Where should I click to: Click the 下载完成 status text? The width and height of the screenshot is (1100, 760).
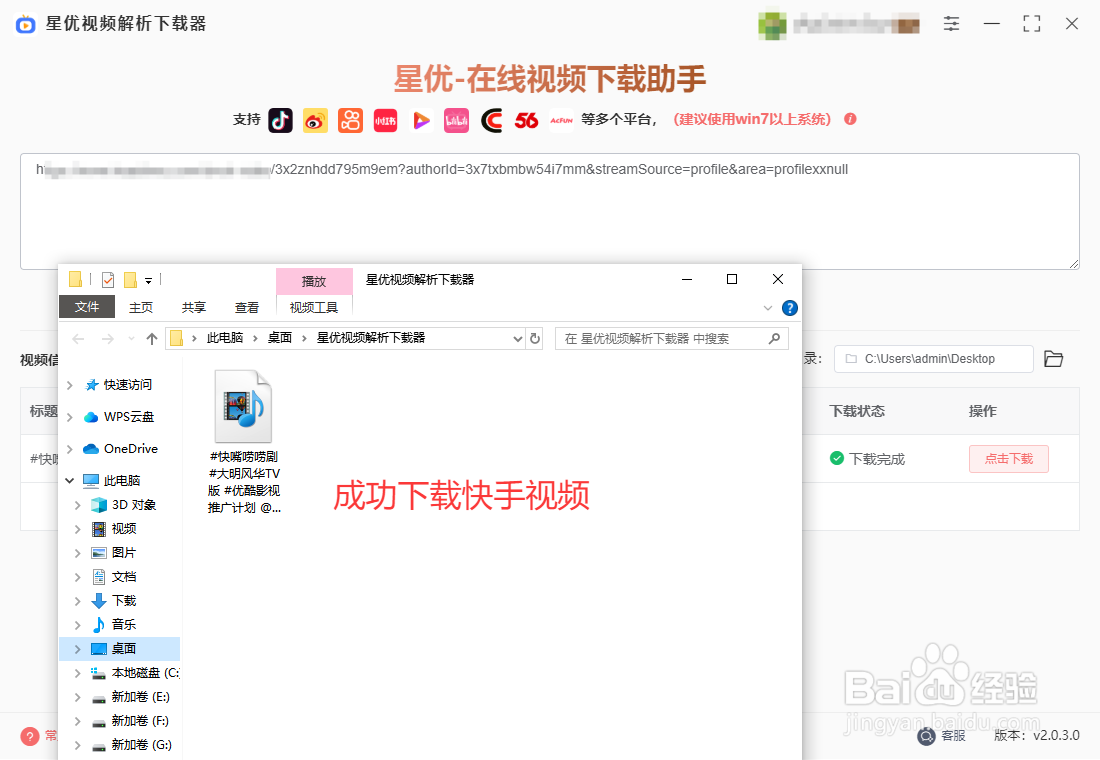[877, 459]
